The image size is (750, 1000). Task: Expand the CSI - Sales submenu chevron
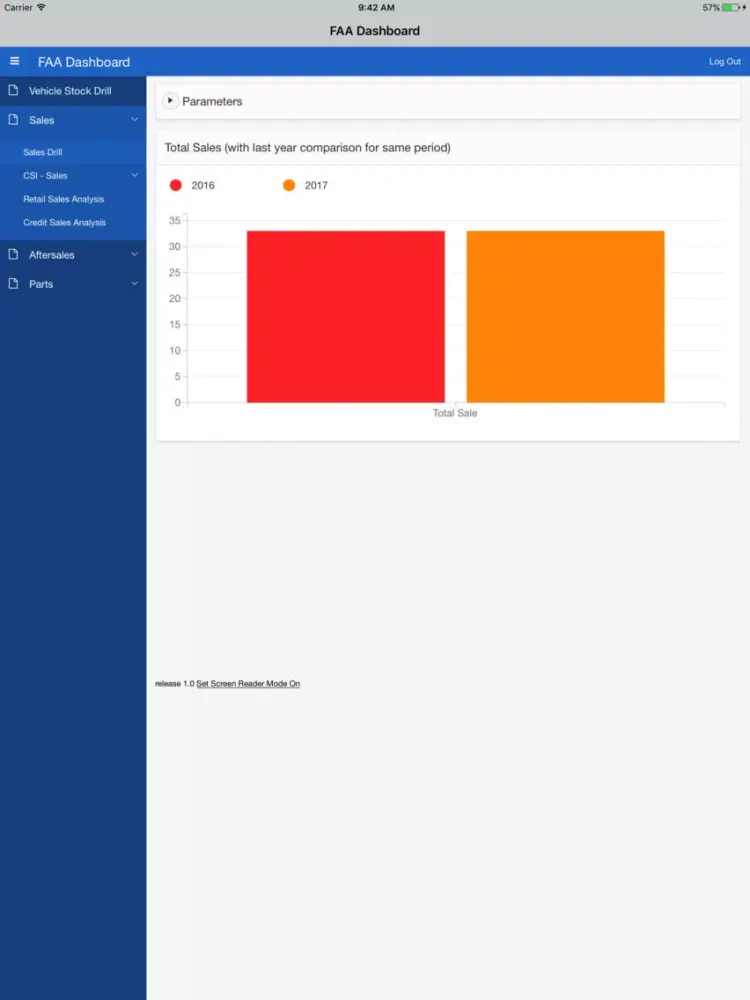click(135, 175)
